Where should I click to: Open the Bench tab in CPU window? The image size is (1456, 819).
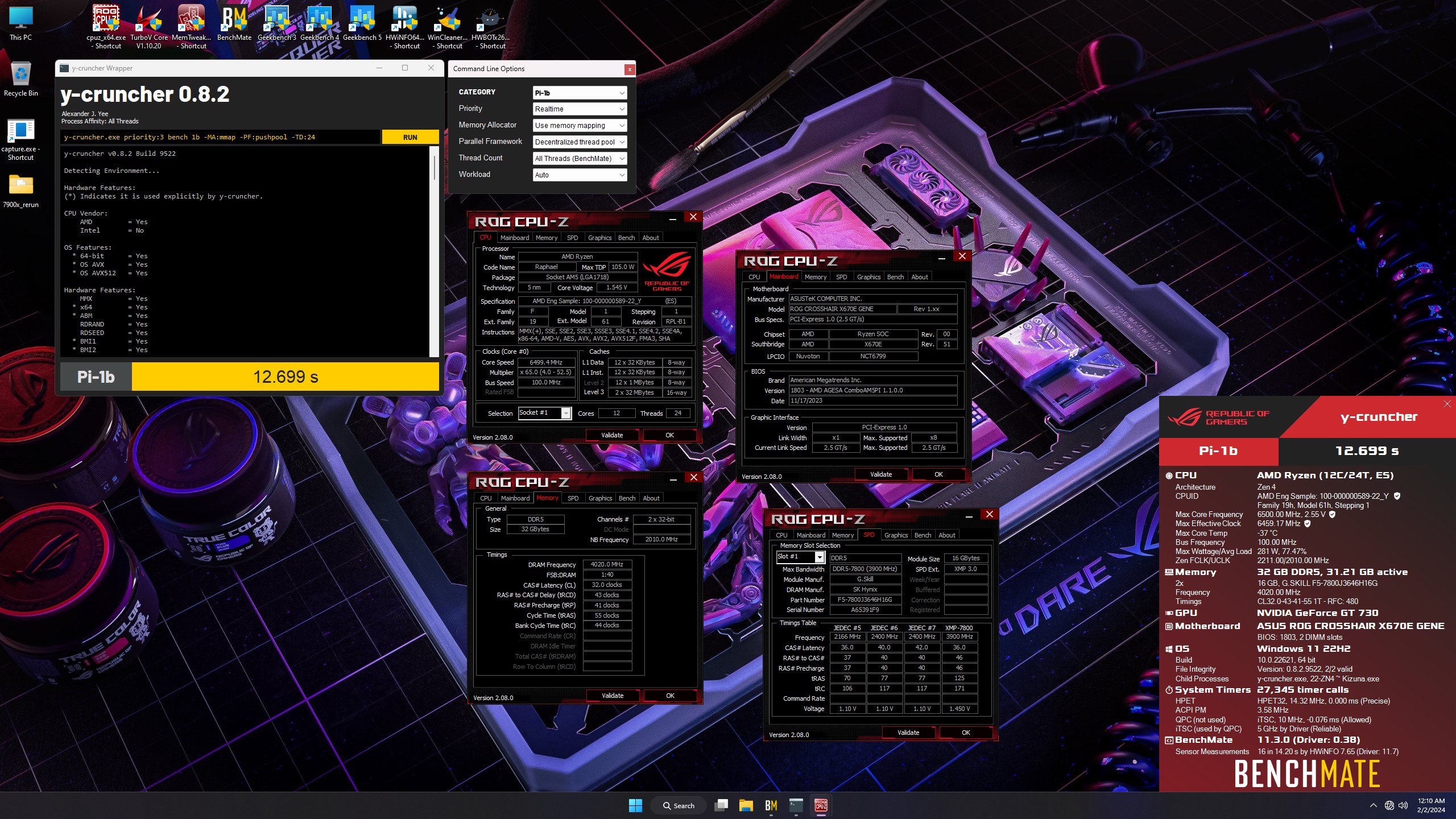[626, 238]
